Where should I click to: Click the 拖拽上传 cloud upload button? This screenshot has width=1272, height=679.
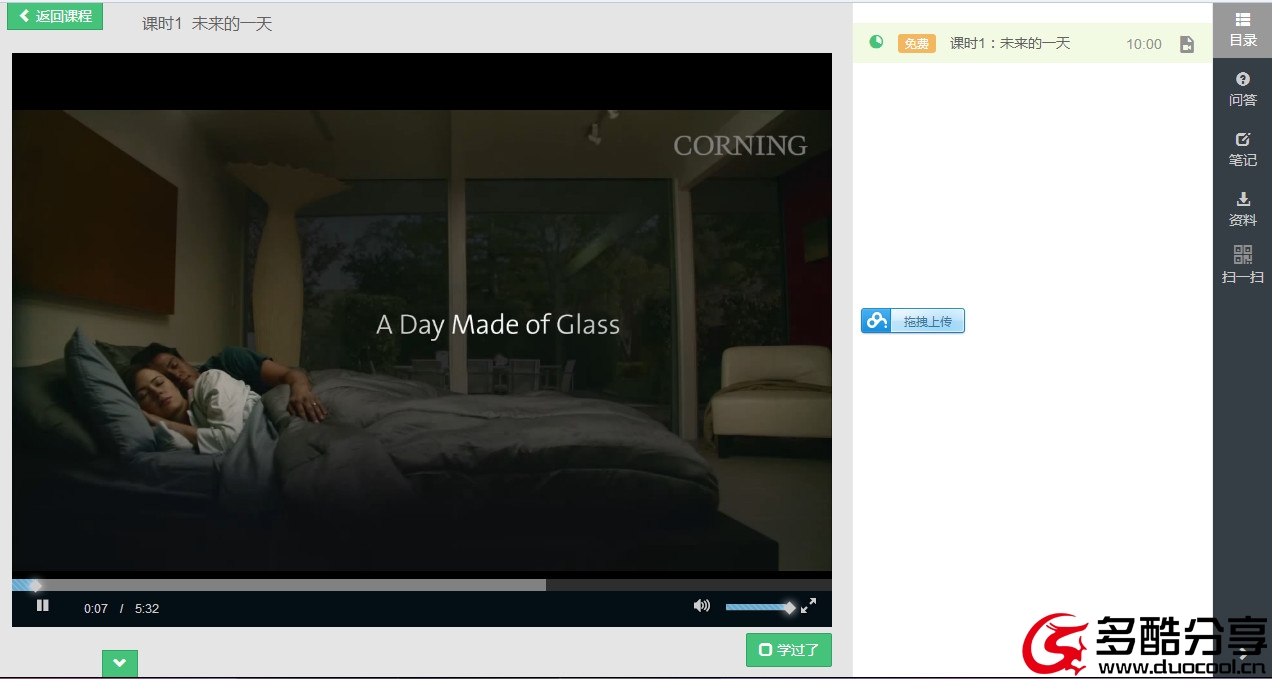tap(913, 321)
